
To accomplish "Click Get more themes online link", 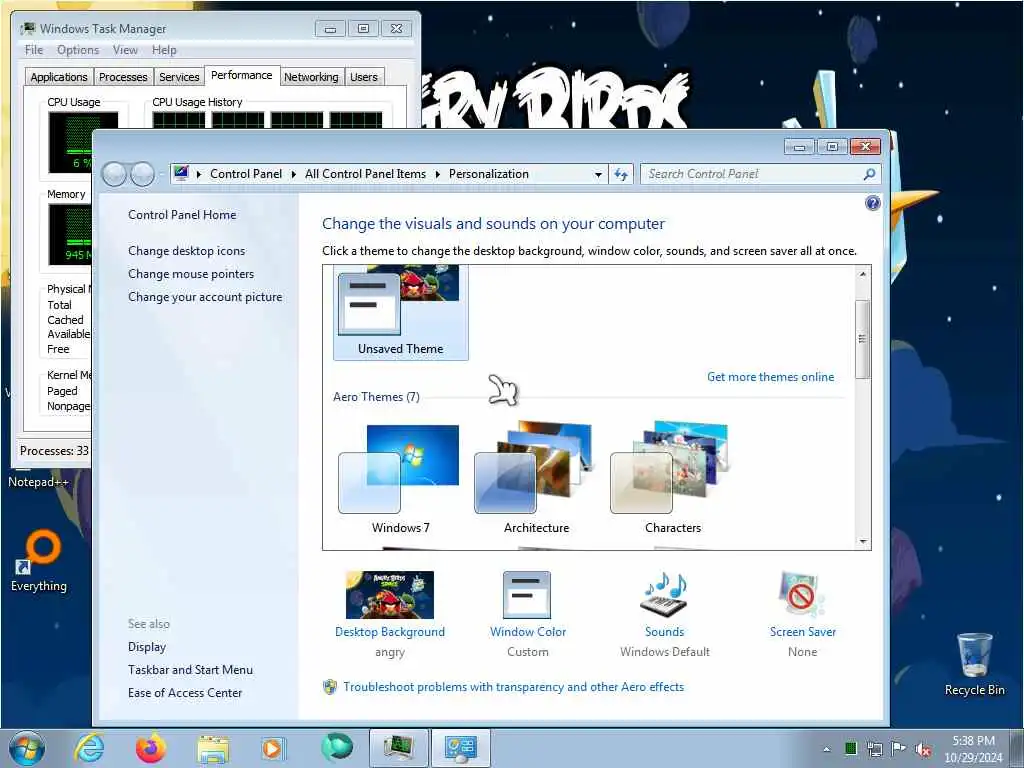I will coord(770,377).
